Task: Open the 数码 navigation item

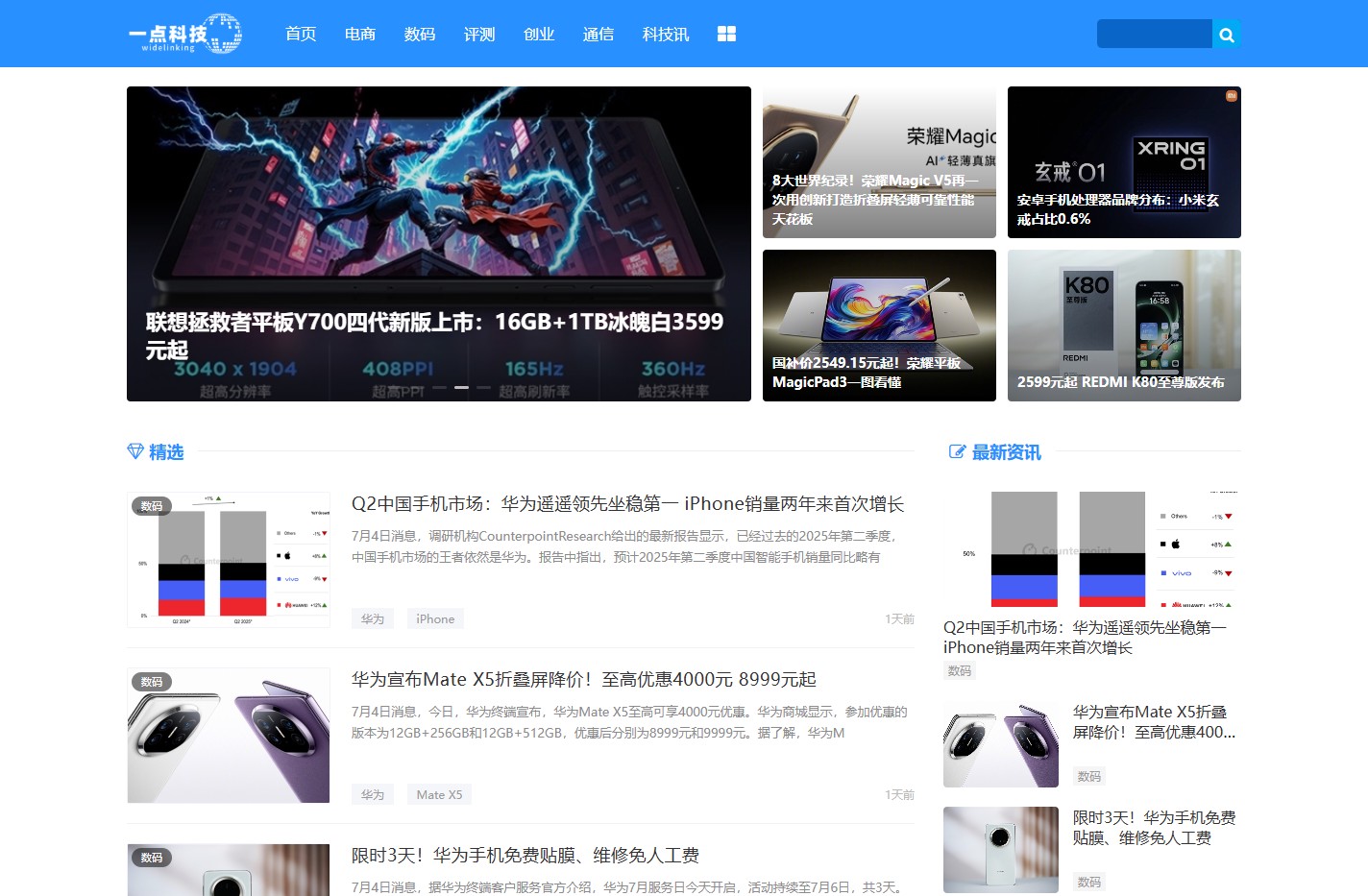Action: click(x=420, y=34)
